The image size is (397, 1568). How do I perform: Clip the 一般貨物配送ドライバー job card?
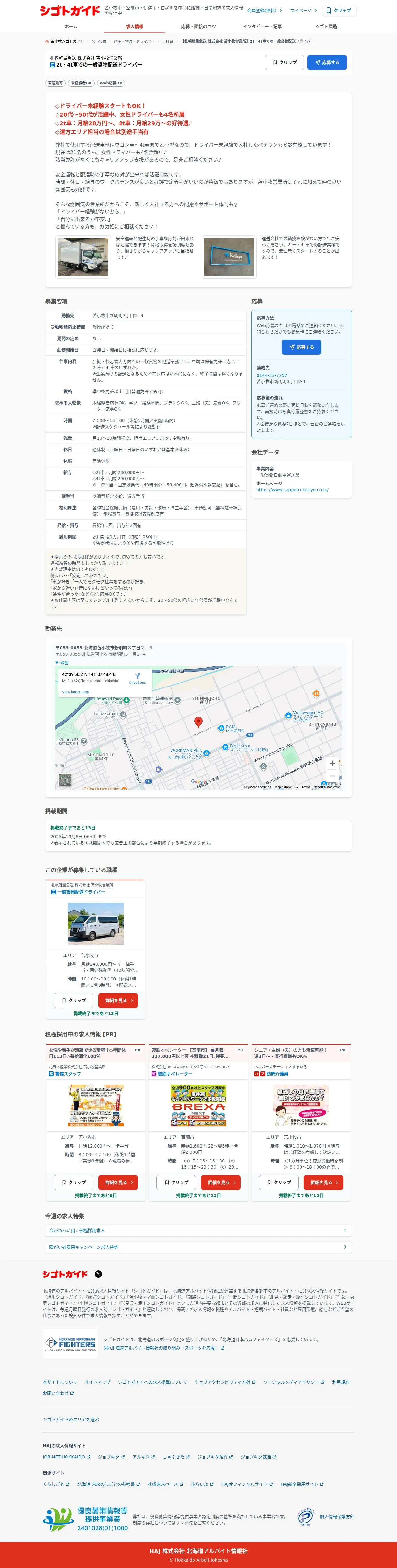click(x=74, y=1000)
